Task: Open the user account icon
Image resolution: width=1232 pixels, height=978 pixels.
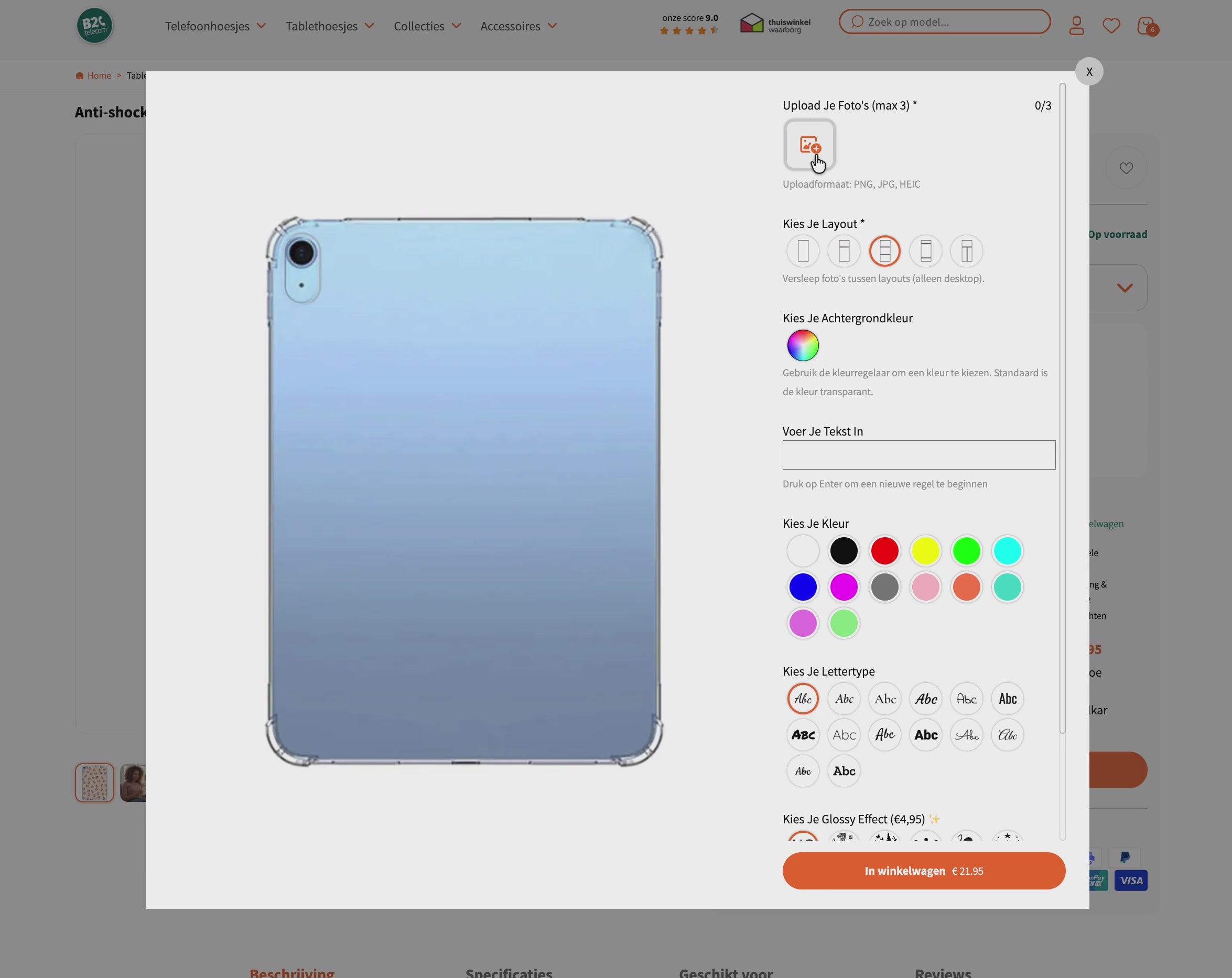Action: (x=1076, y=26)
